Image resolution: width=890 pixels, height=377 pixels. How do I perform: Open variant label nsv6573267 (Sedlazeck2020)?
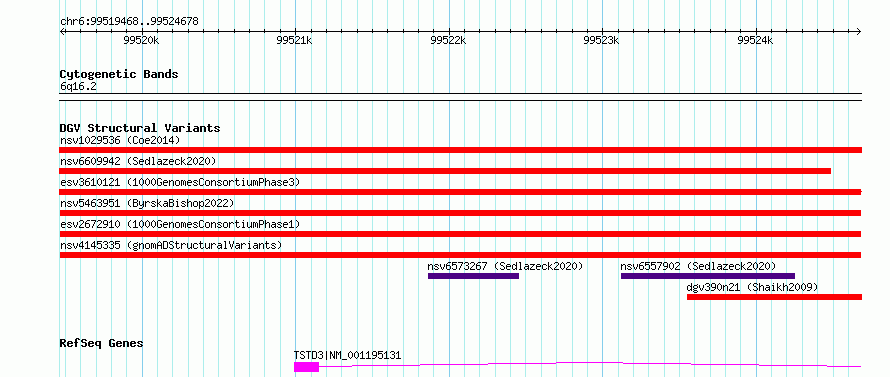pyautogui.click(x=505, y=266)
